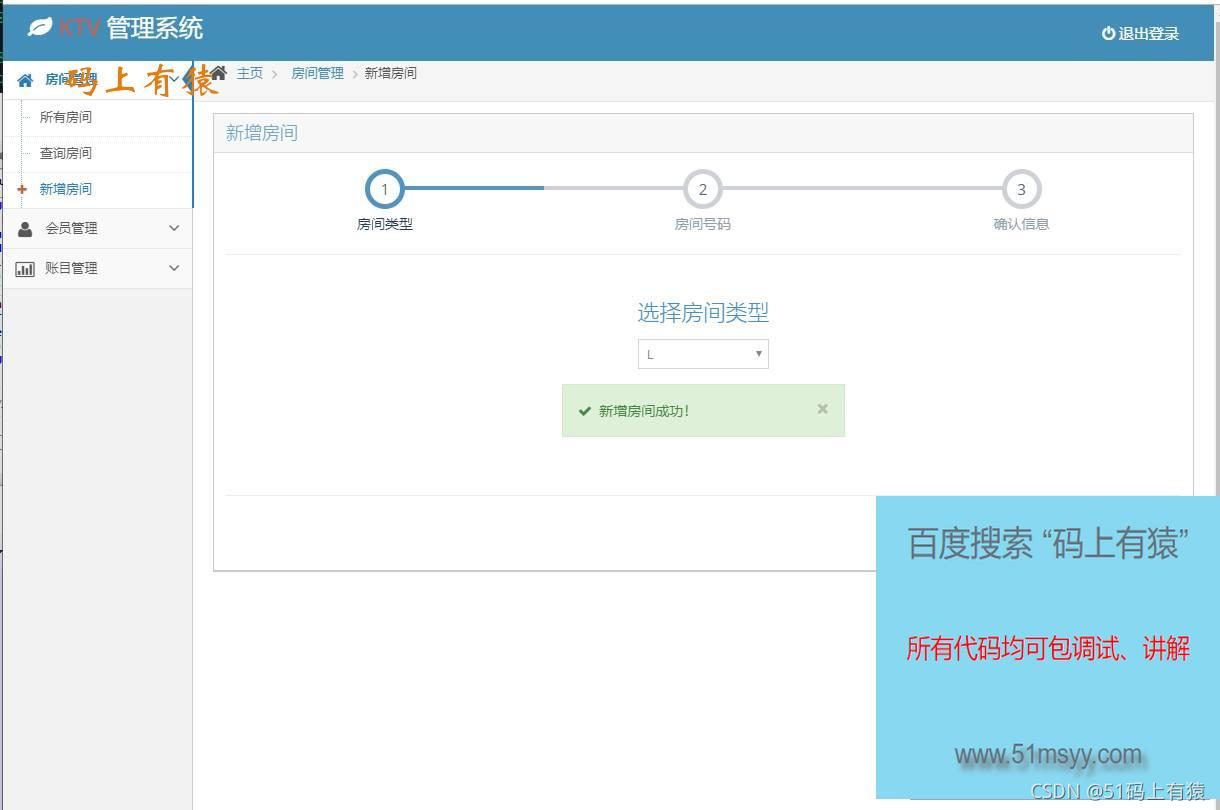Click the 新增房间 breadcrumb text
Image resolution: width=1220 pixels, height=810 pixels.
pyautogui.click(x=391, y=73)
